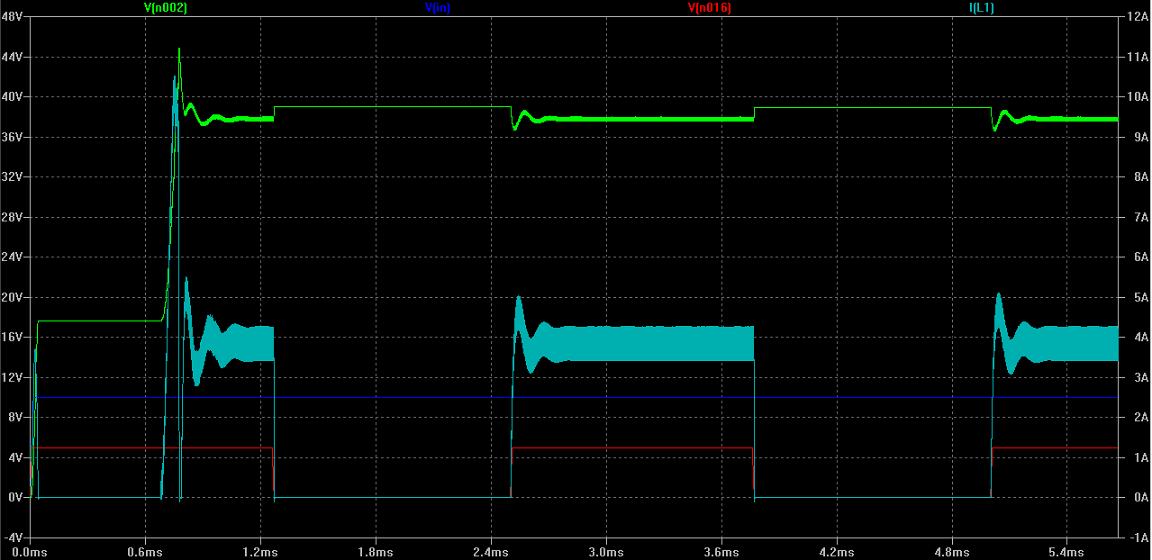Select the 12A label on right axis
The image size is (1152, 560).
click(x=1136, y=17)
